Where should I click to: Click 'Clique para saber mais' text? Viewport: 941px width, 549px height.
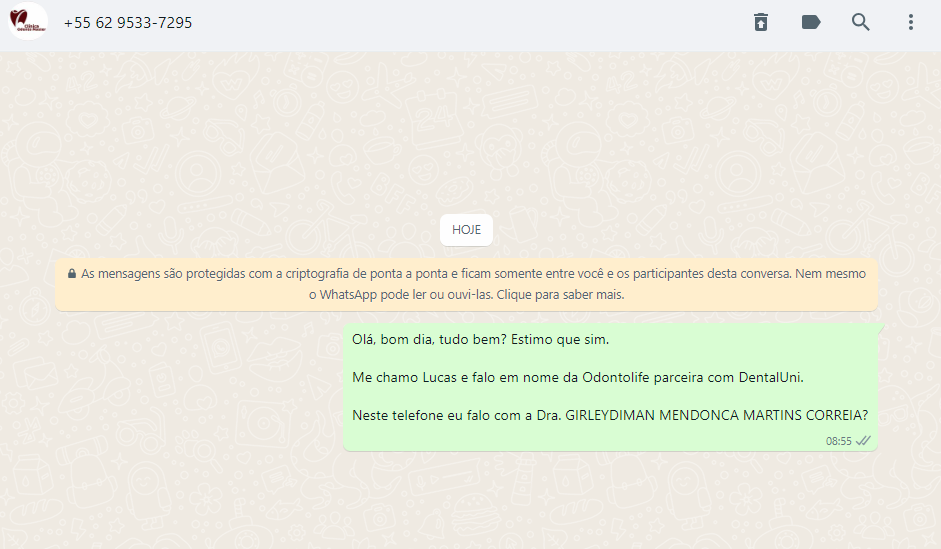point(560,295)
